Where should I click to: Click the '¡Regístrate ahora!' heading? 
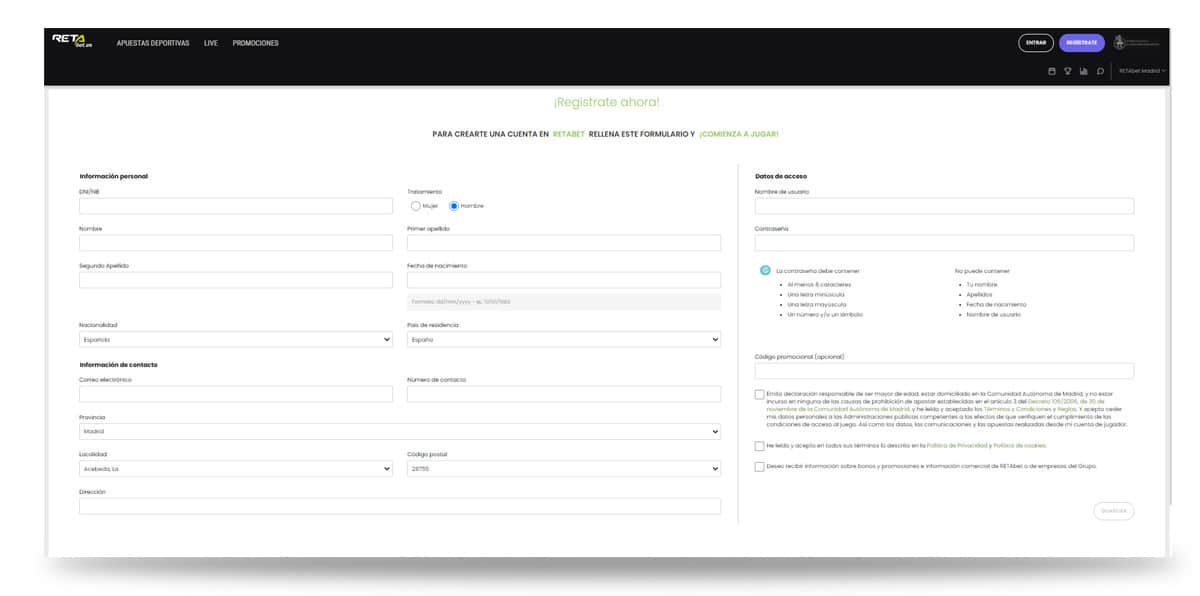(x=607, y=102)
